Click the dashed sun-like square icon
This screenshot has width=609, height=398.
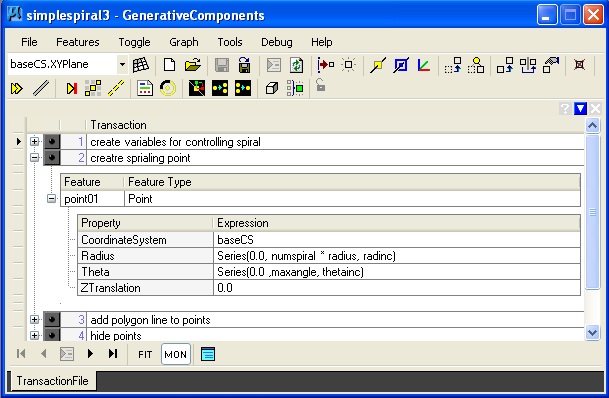348,64
